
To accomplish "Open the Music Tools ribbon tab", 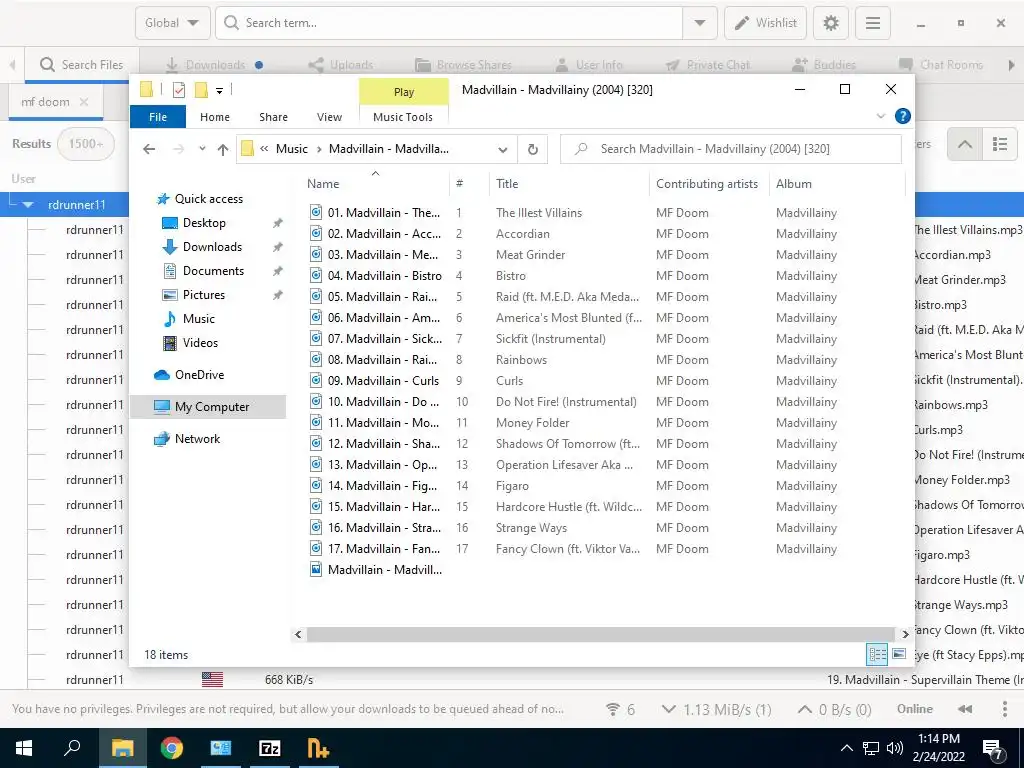I will (403, 117).
